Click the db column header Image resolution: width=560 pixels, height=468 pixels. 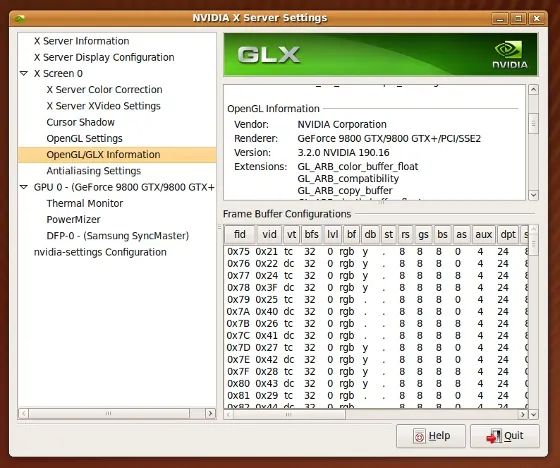370,235
